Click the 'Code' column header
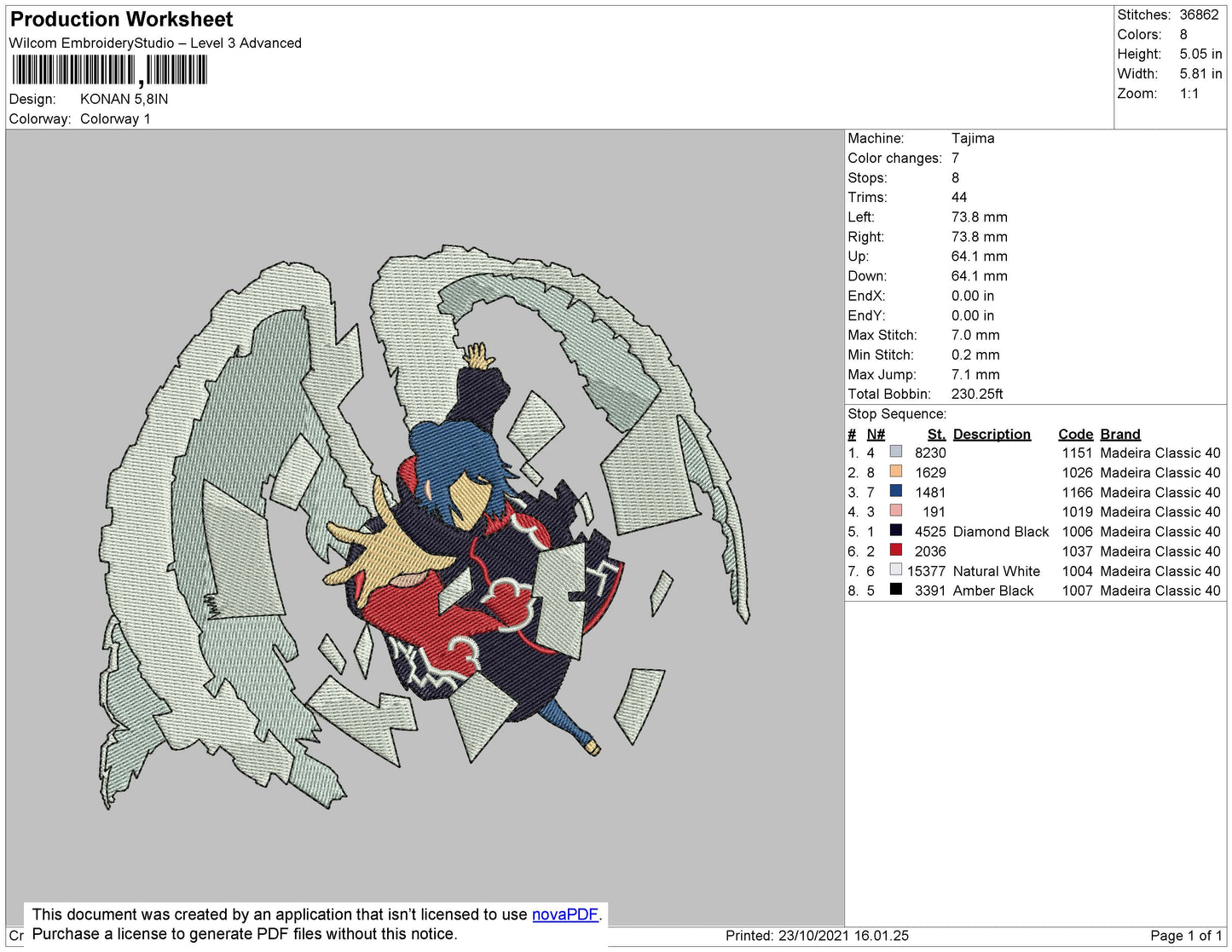 (1075, 434)
